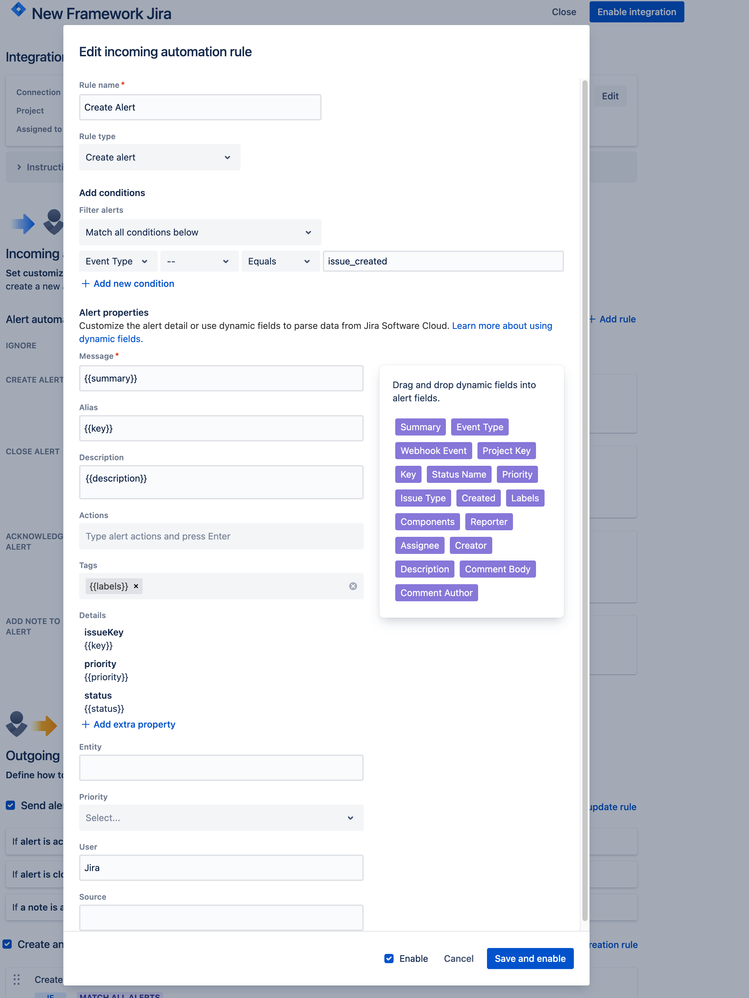Image resolution: width=749 pixels, height=998 pixels.
Task: Toggle the Send alerts checkbox behind dialog
Action: 10,805
